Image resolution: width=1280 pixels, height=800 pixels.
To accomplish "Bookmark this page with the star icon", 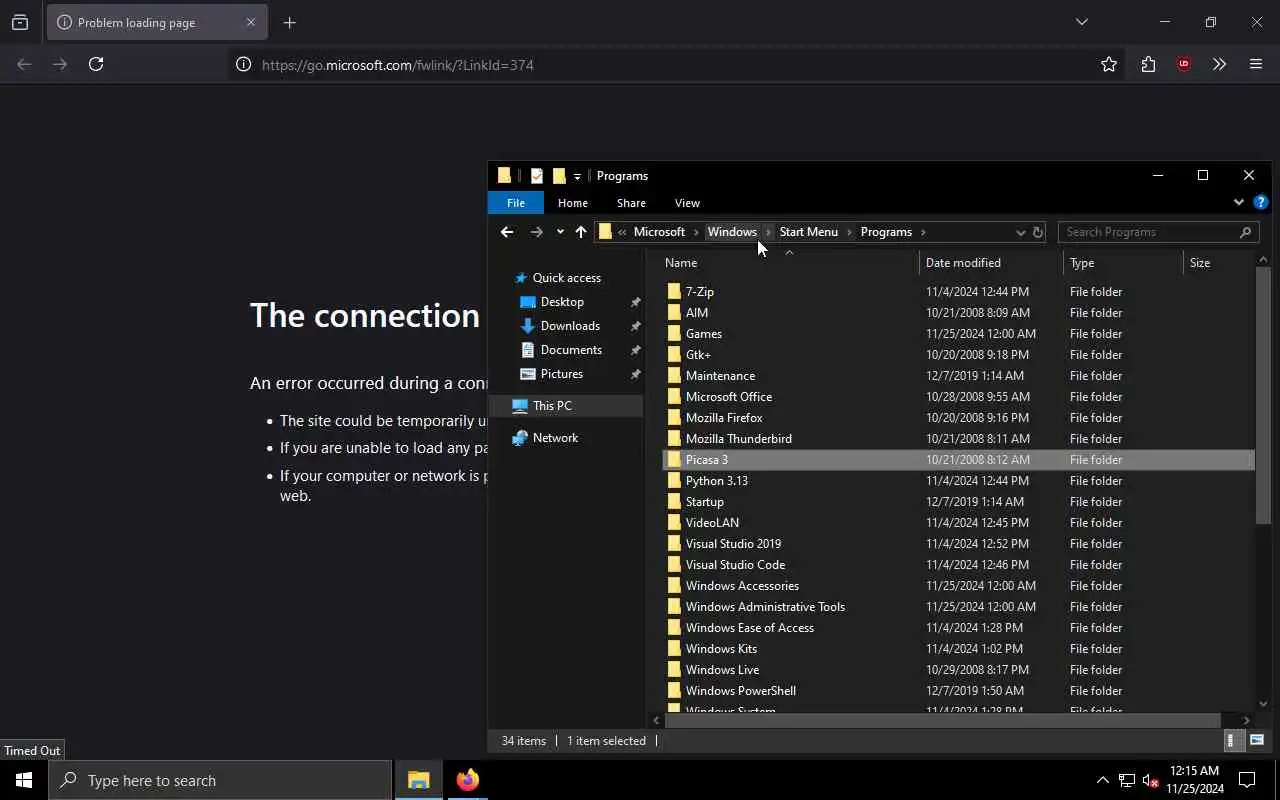I will [1109, 64].
